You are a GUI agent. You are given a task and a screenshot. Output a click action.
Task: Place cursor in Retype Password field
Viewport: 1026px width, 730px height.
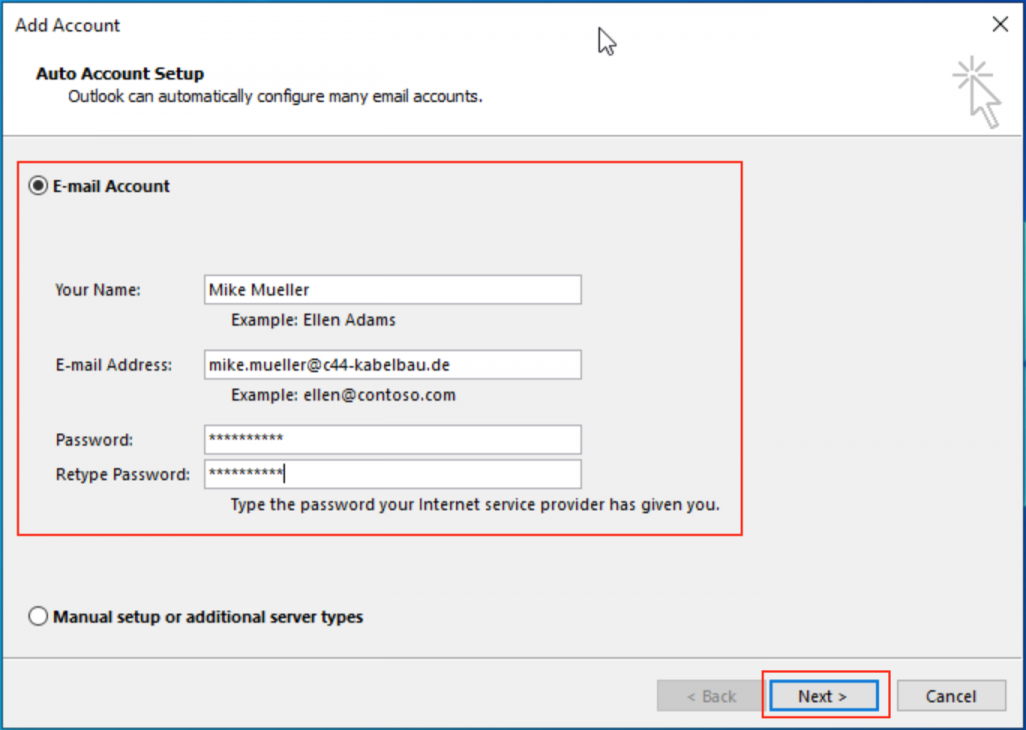pos(392,474)
